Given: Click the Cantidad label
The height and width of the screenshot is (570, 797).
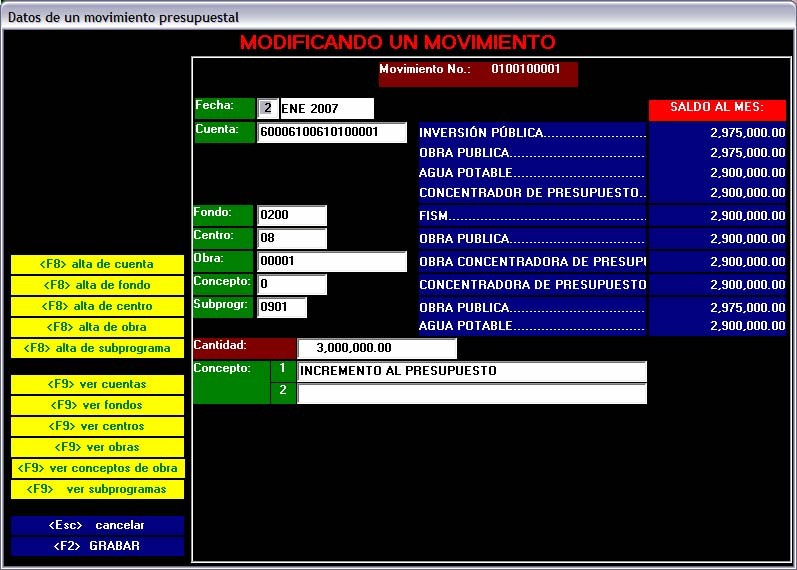Looking at the screenshot, I should (x=244, y=348).
